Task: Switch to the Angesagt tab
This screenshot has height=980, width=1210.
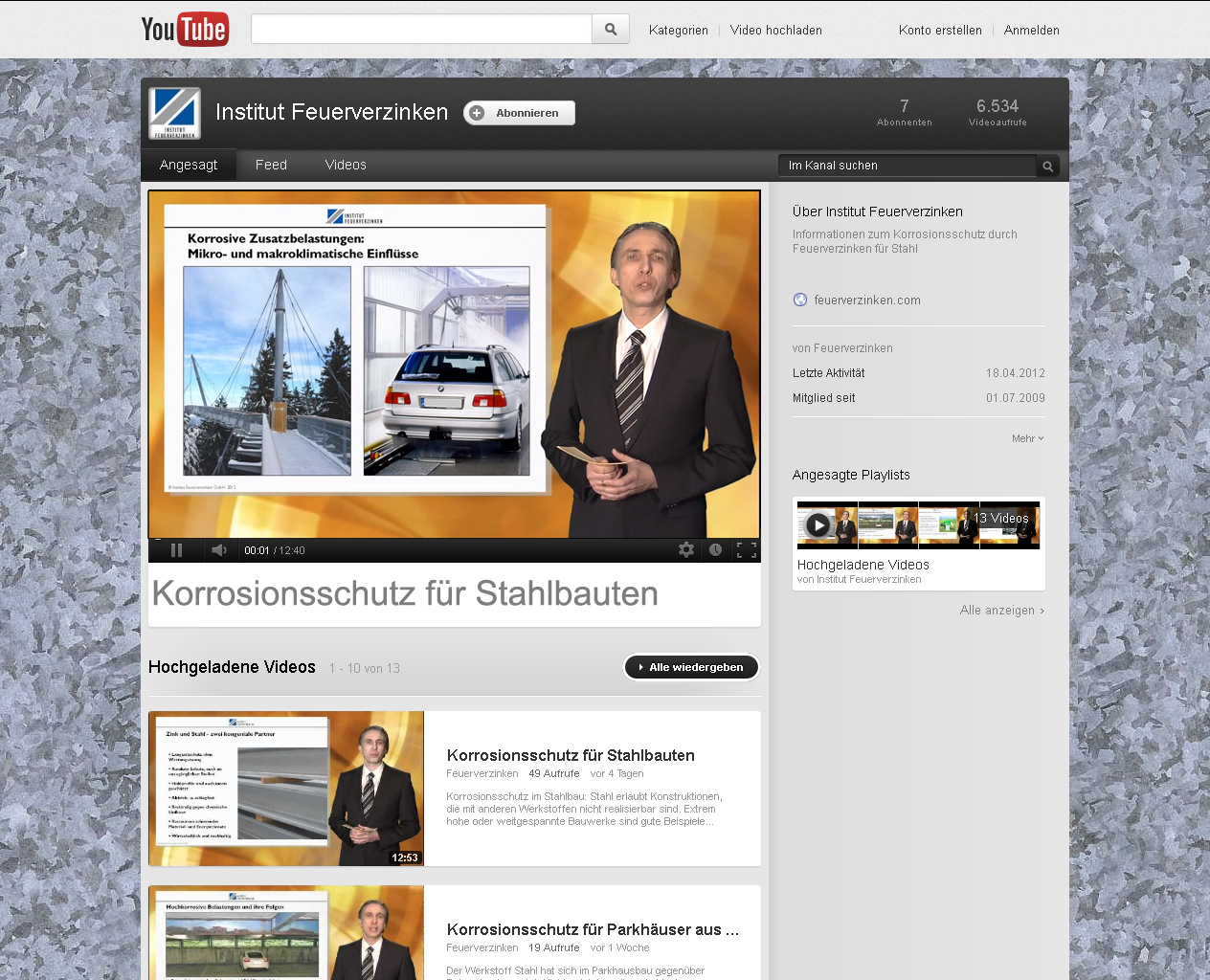Action: point(189,165)
